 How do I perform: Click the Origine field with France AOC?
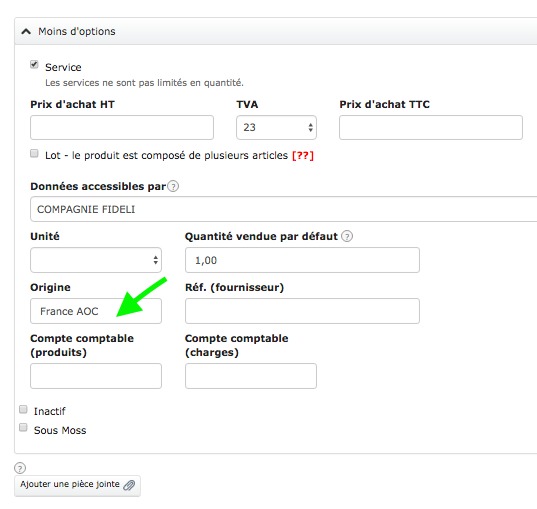click(x=96, y=311)
